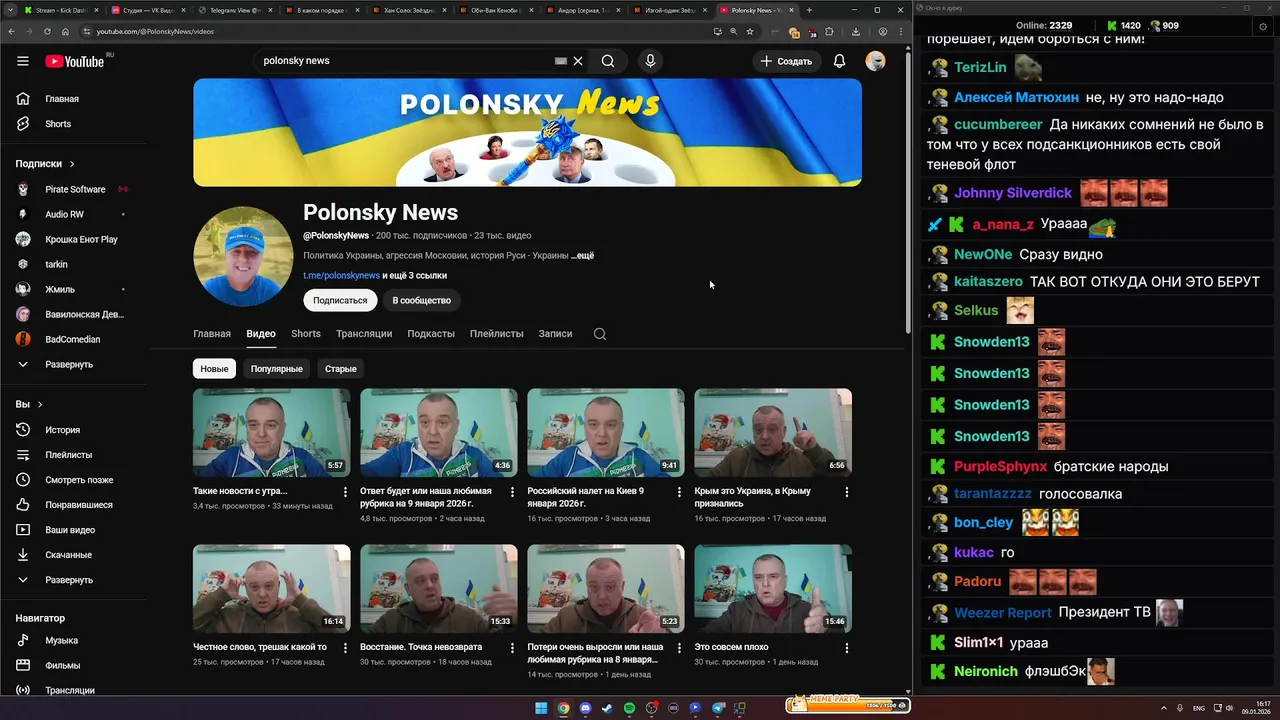1280x720 pixels.
Task: Open the notifications bell
Action: [839, 61]
